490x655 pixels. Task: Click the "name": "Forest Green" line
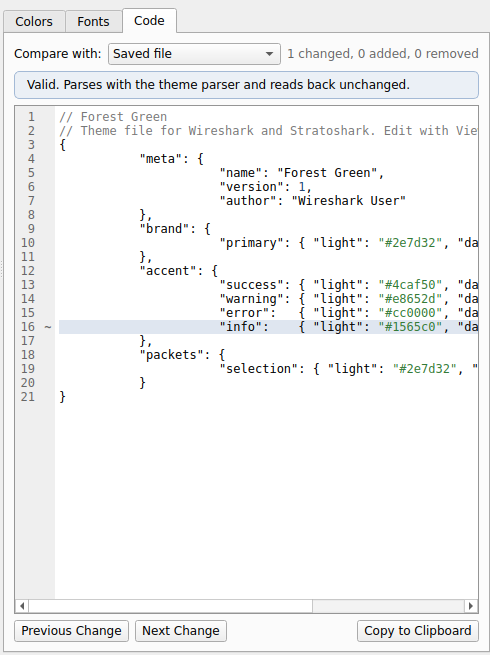tap(302, 173)
